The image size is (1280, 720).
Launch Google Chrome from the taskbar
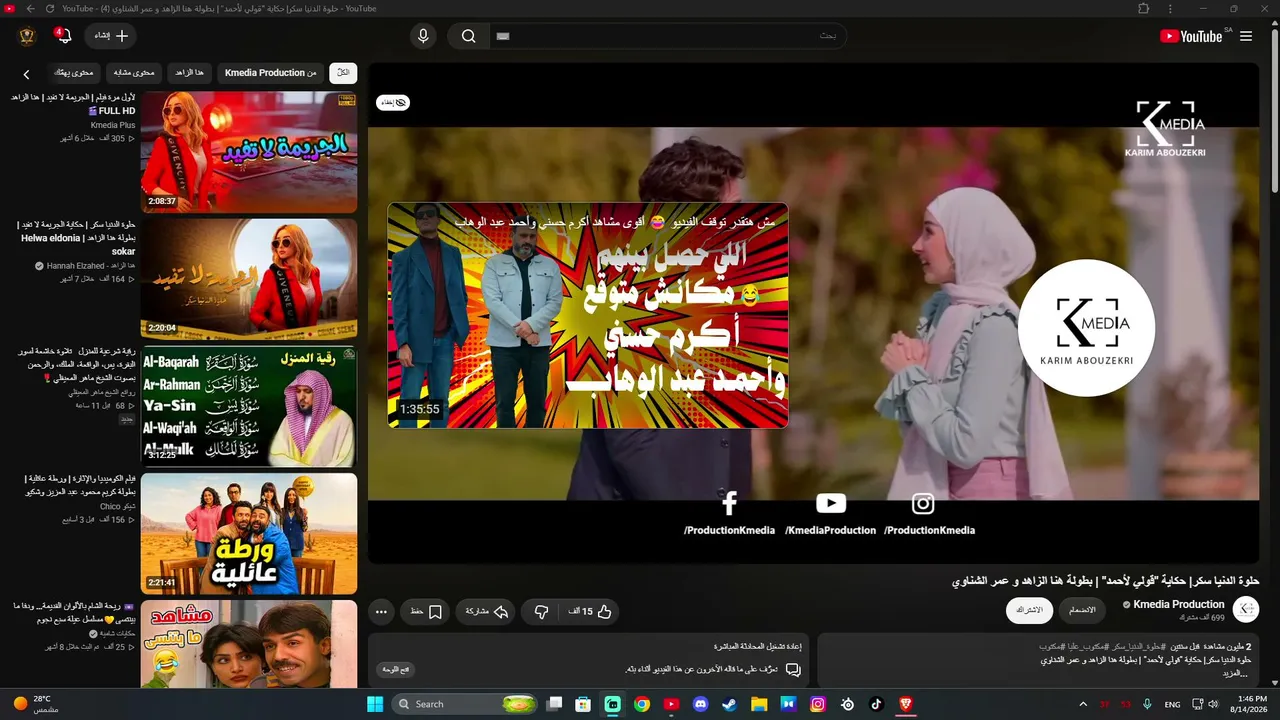point(642,704)
